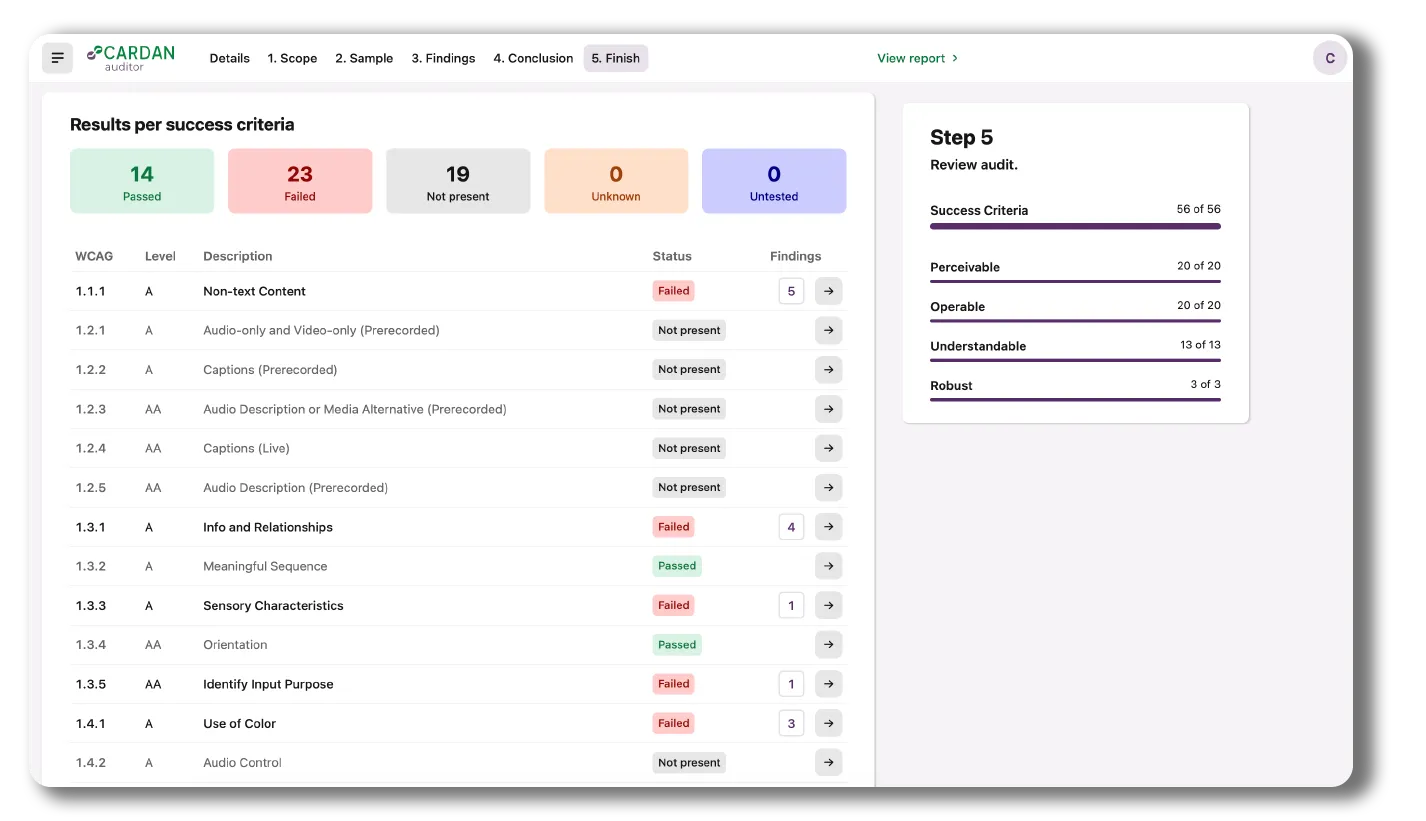Open arrow for 1.1.1 Non-text Content
Screen dimensions: 1426x821
pyautogui.click(x=828, y=291)
